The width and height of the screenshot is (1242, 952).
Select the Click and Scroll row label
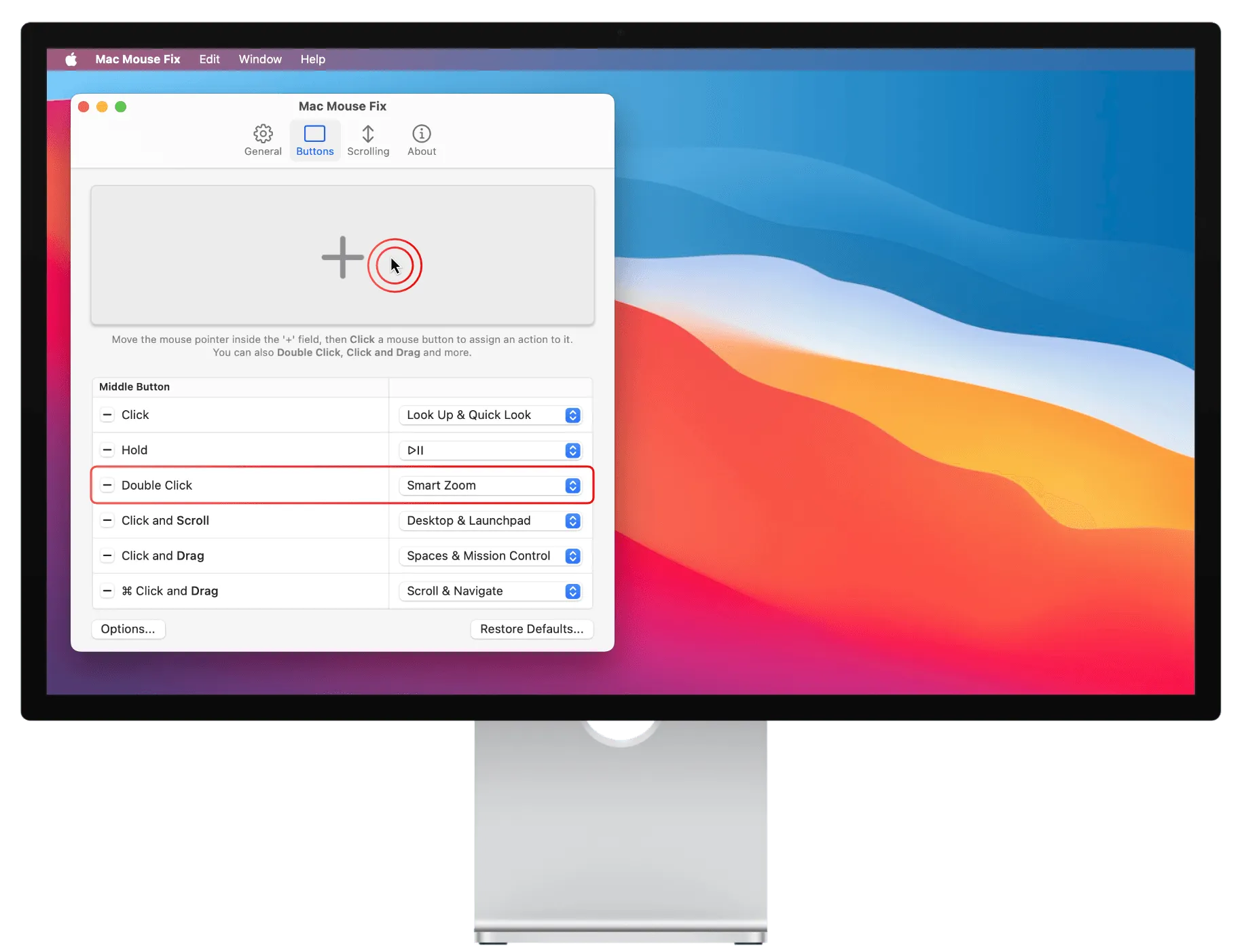click(x=165, y=521)
